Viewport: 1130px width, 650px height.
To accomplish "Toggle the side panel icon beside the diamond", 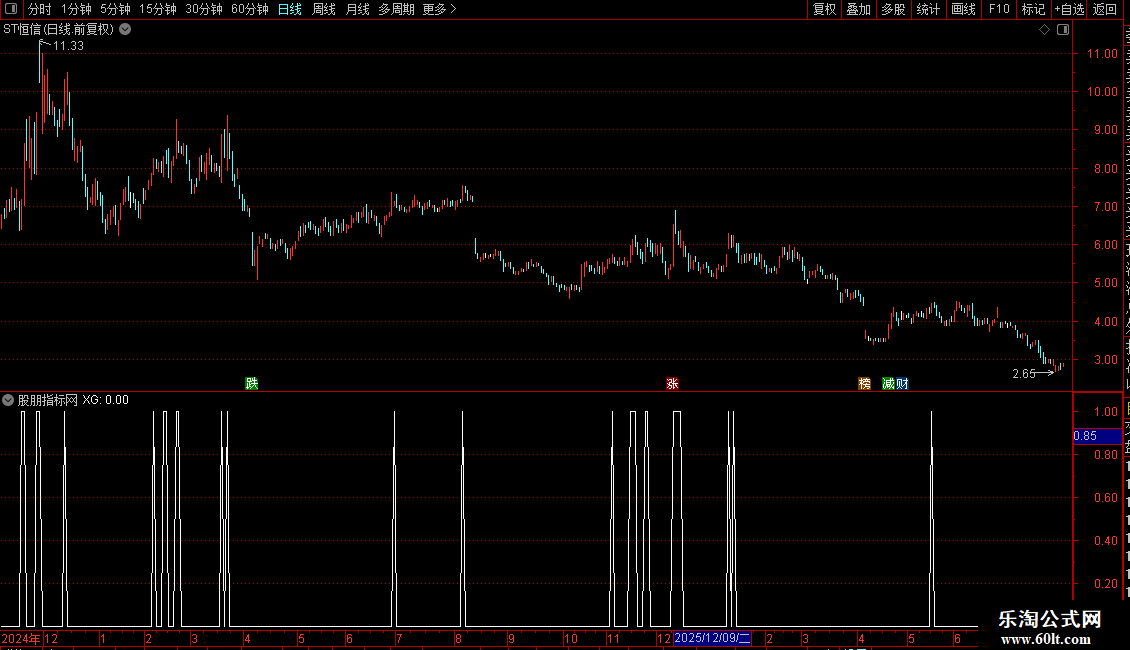I will point(1063,30).
